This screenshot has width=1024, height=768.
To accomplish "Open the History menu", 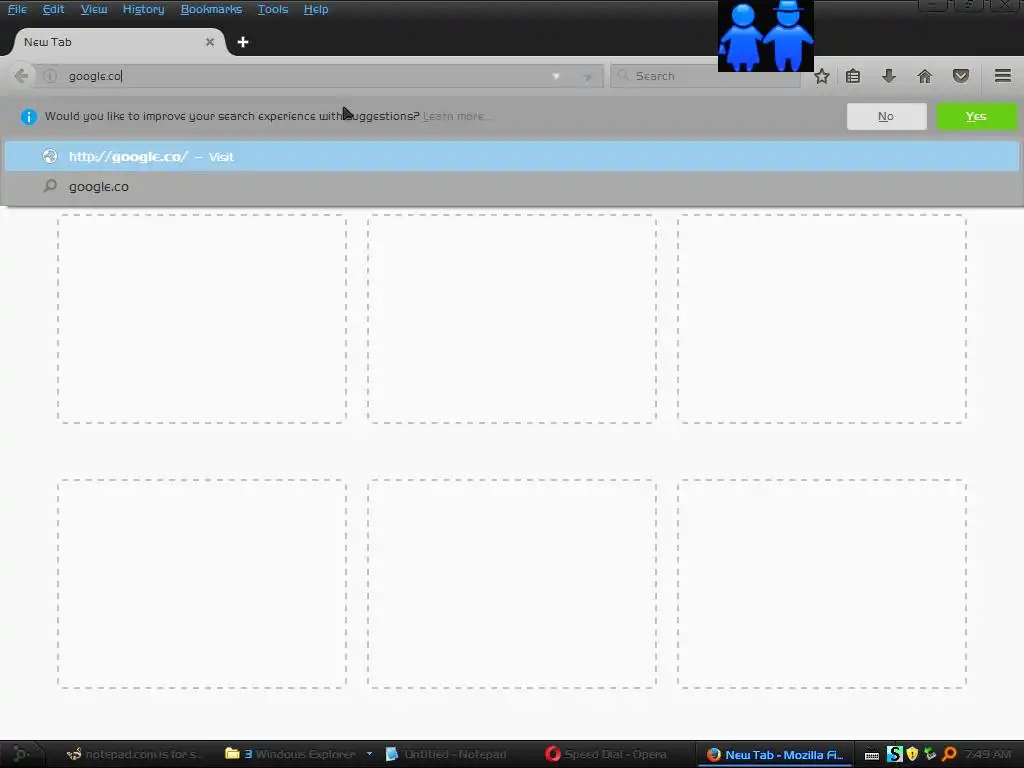I will pyautogui.click(x=143, y=9).
